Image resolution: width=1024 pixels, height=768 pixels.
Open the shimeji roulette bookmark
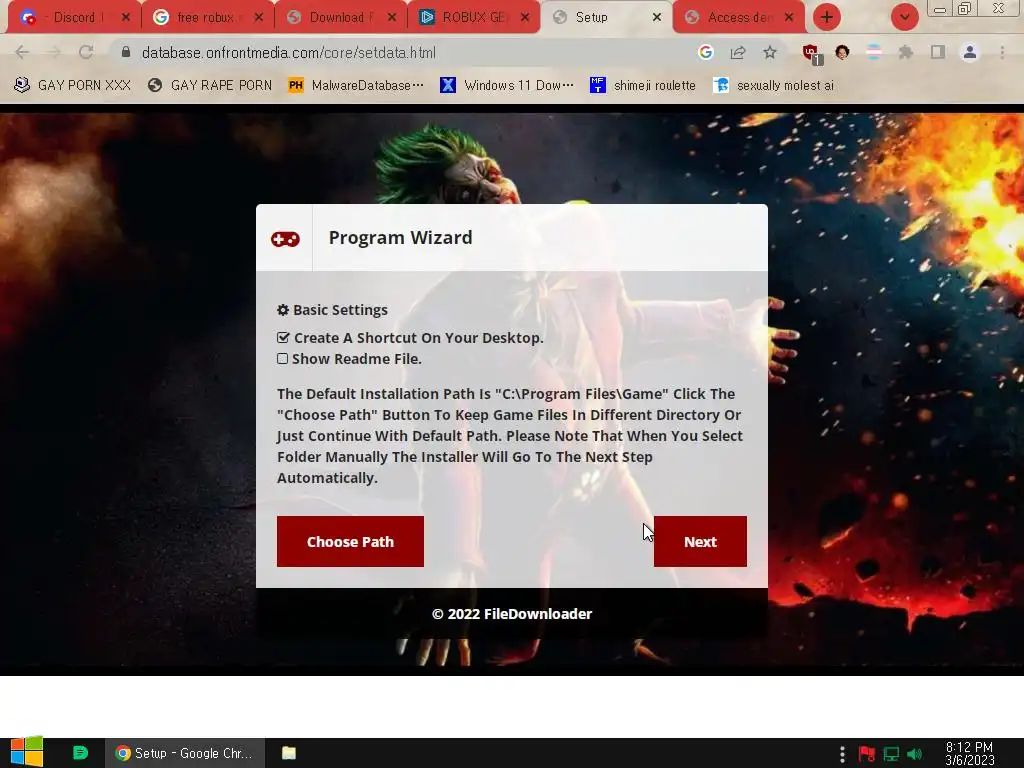click(643, 85)
